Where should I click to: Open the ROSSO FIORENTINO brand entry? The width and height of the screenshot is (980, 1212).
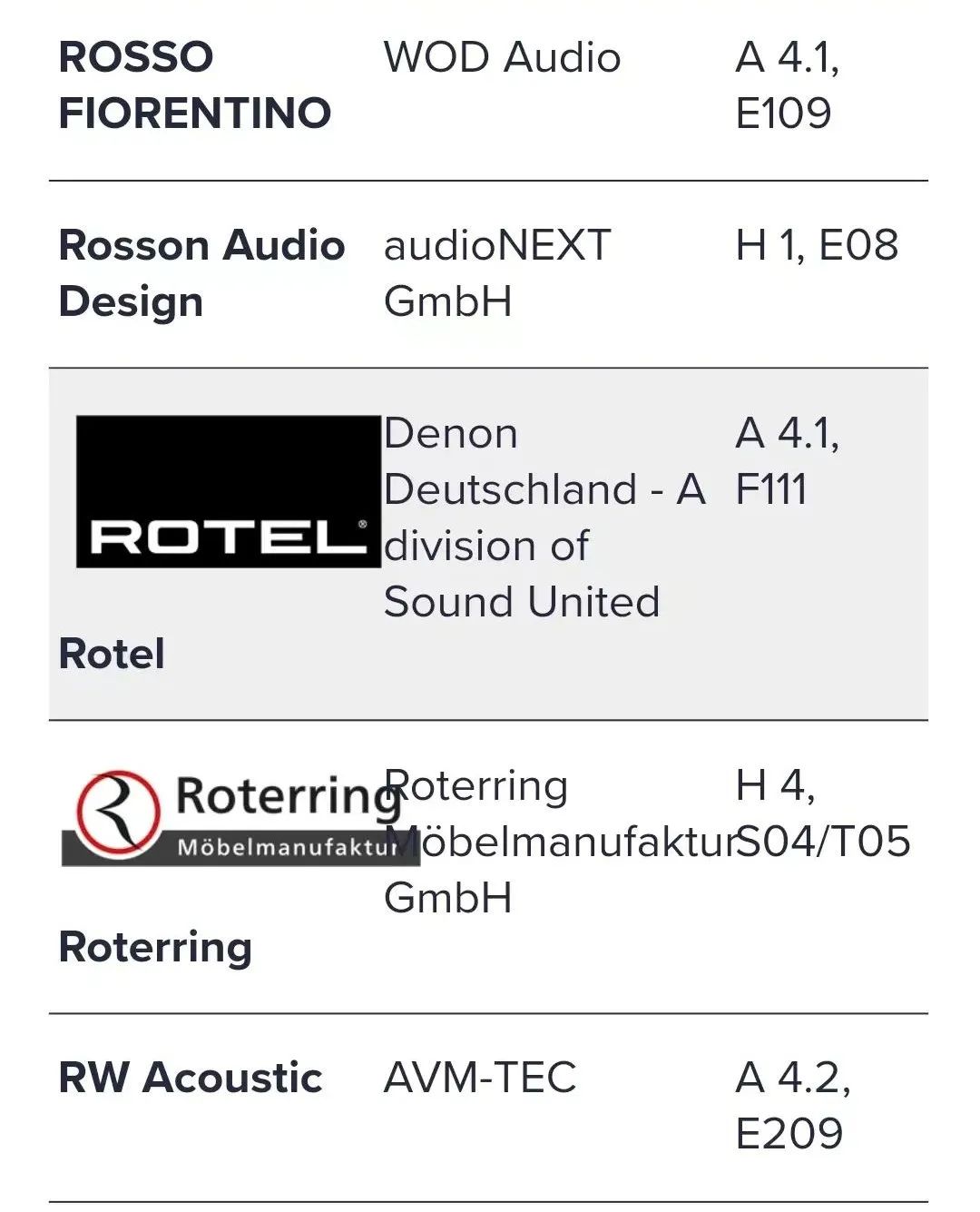click(x=194, y=84)
